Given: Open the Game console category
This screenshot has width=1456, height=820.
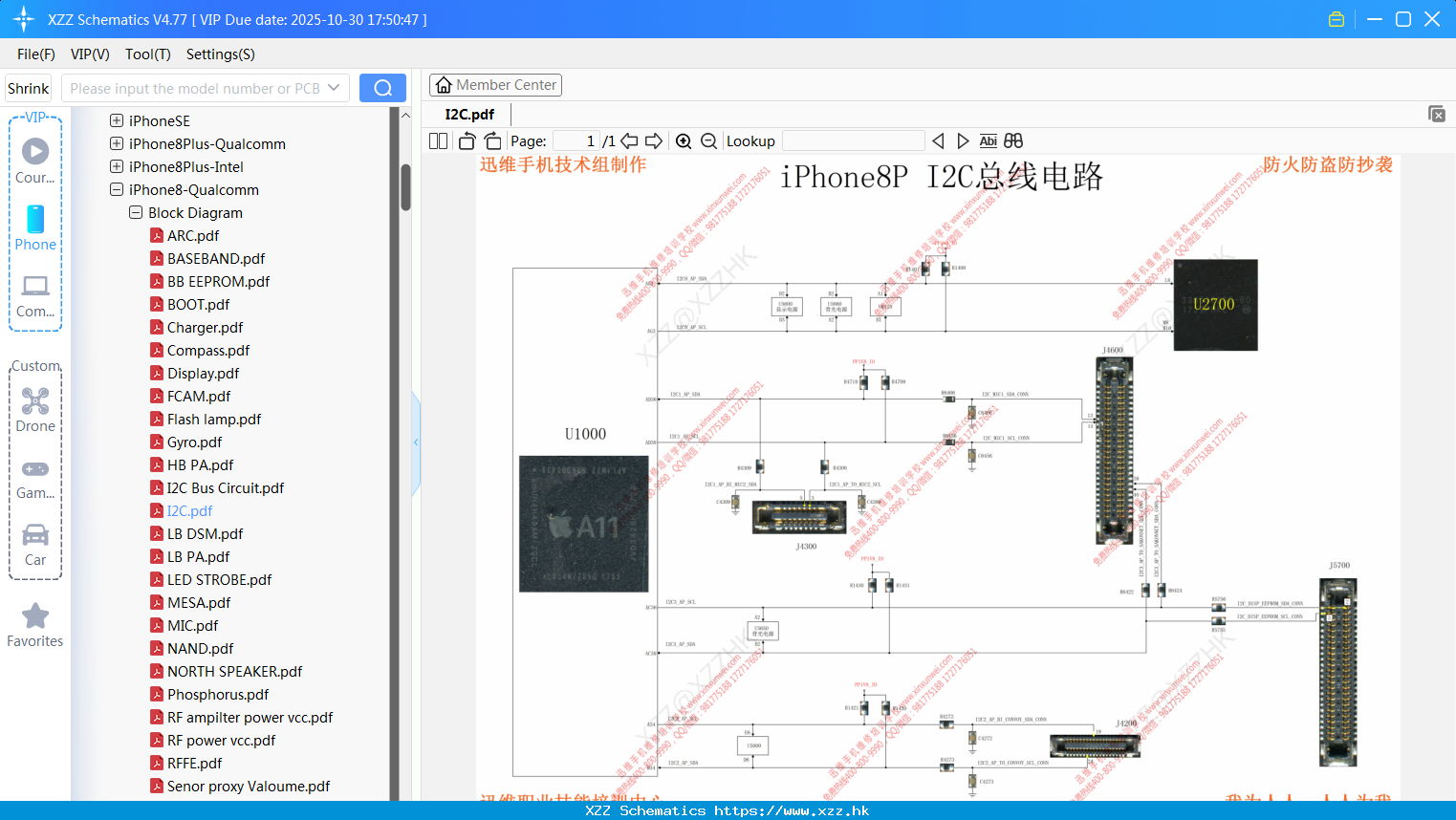Looking at the screenshot, I should click(35, 469).
